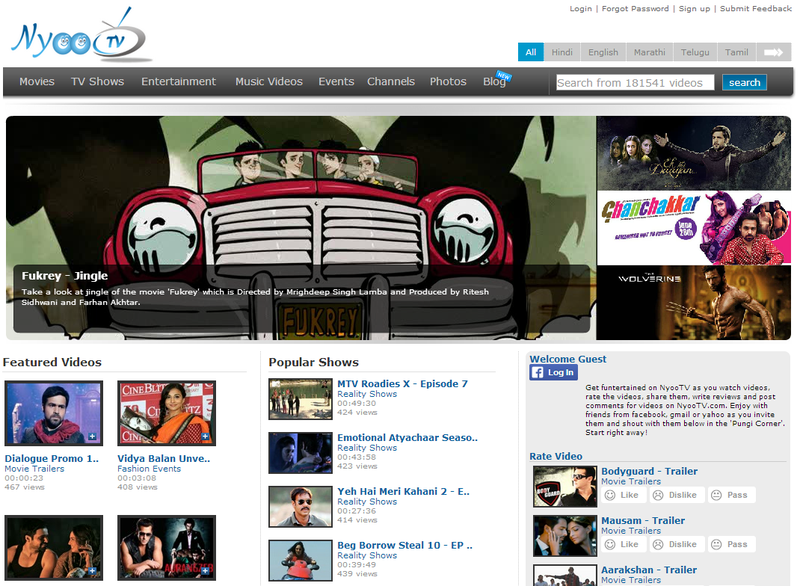Viewport: 800px width, 586px height.
Task: Add Dialogue Promo video via plus icon
Action: click(x=92, y=437)
